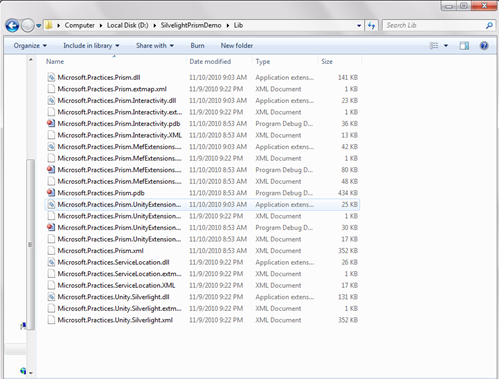Select Microsoft.Practices.Prism.Interactivity.dll icon

[x=51, y=100]
